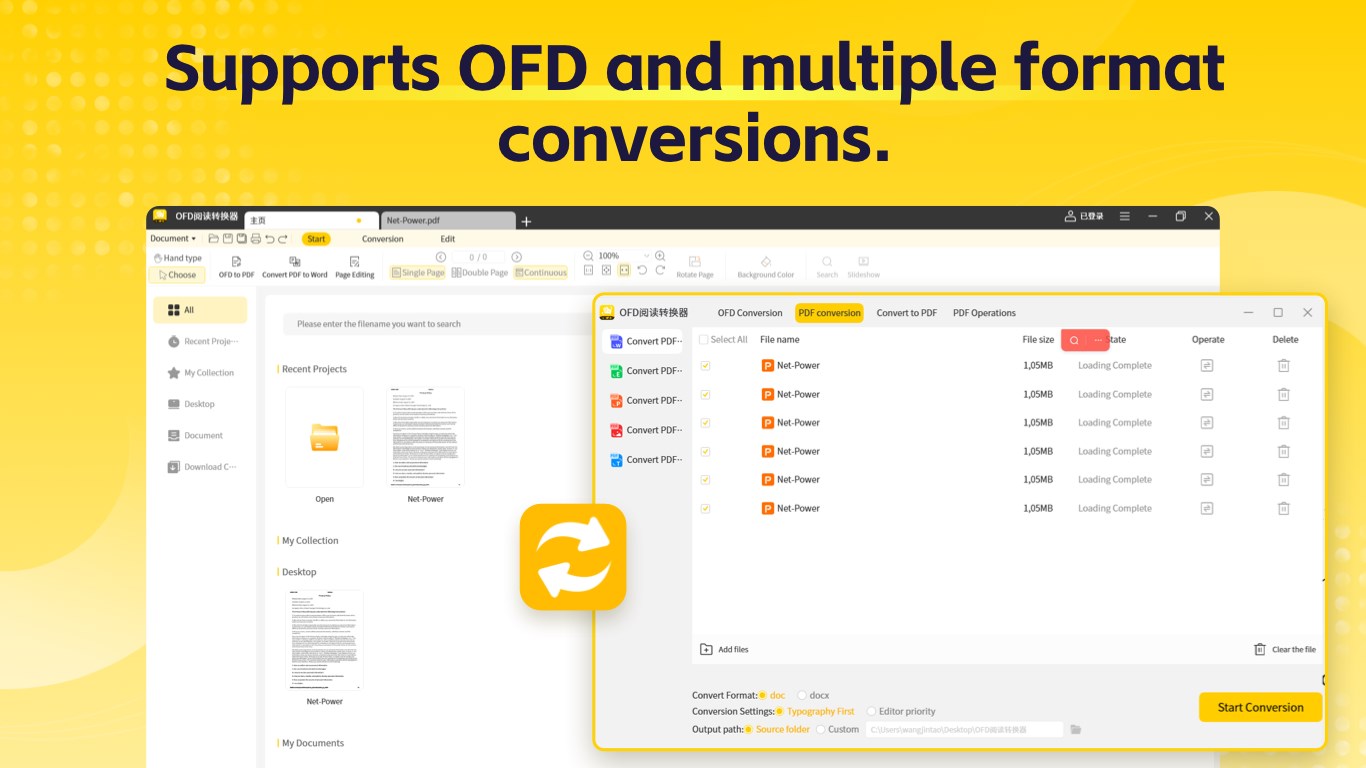Tick the Select All checkbox
Viewport: 1366px width, 768px height.
(x=704, y=340)
